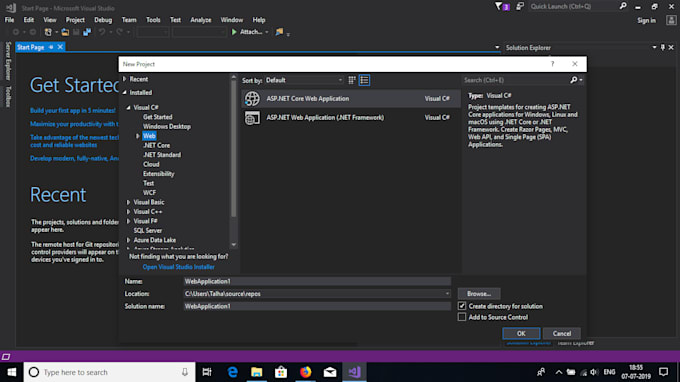Expand the Visual F# node
Viewport: 680px width, 382px height.
pos(128,221)
